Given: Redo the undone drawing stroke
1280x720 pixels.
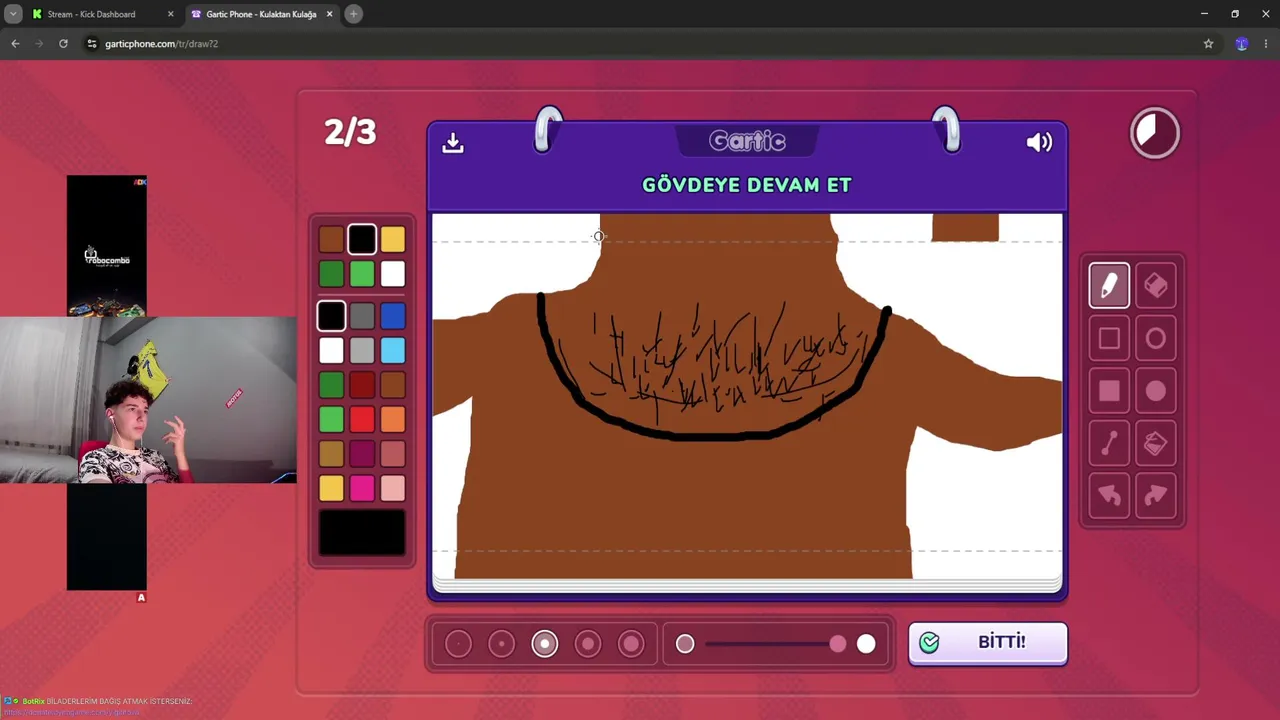Looking at the screenshot, I should tap(1155, 496).
